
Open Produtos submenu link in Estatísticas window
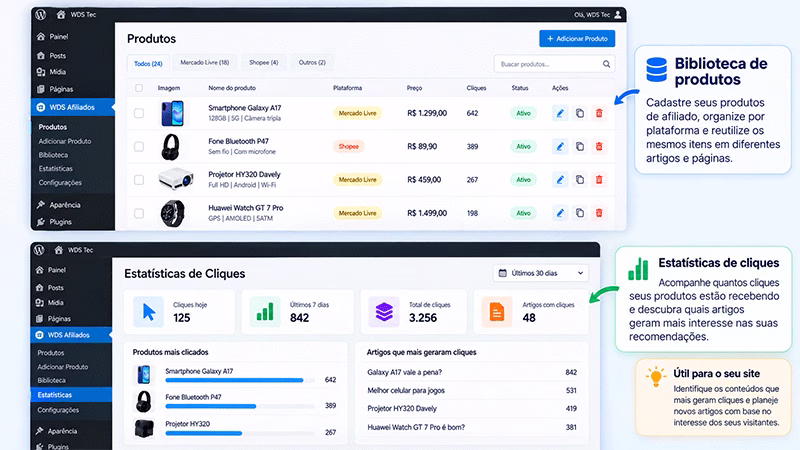coord(51,353)
